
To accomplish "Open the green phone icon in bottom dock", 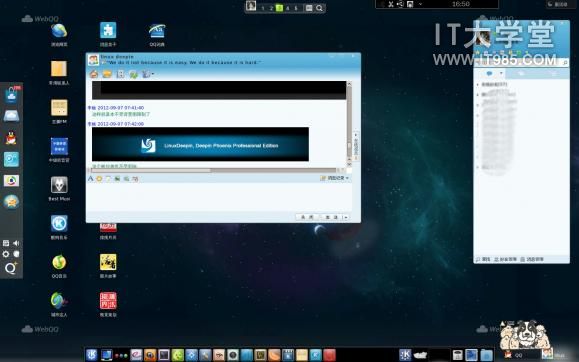I will click(178, 355).
